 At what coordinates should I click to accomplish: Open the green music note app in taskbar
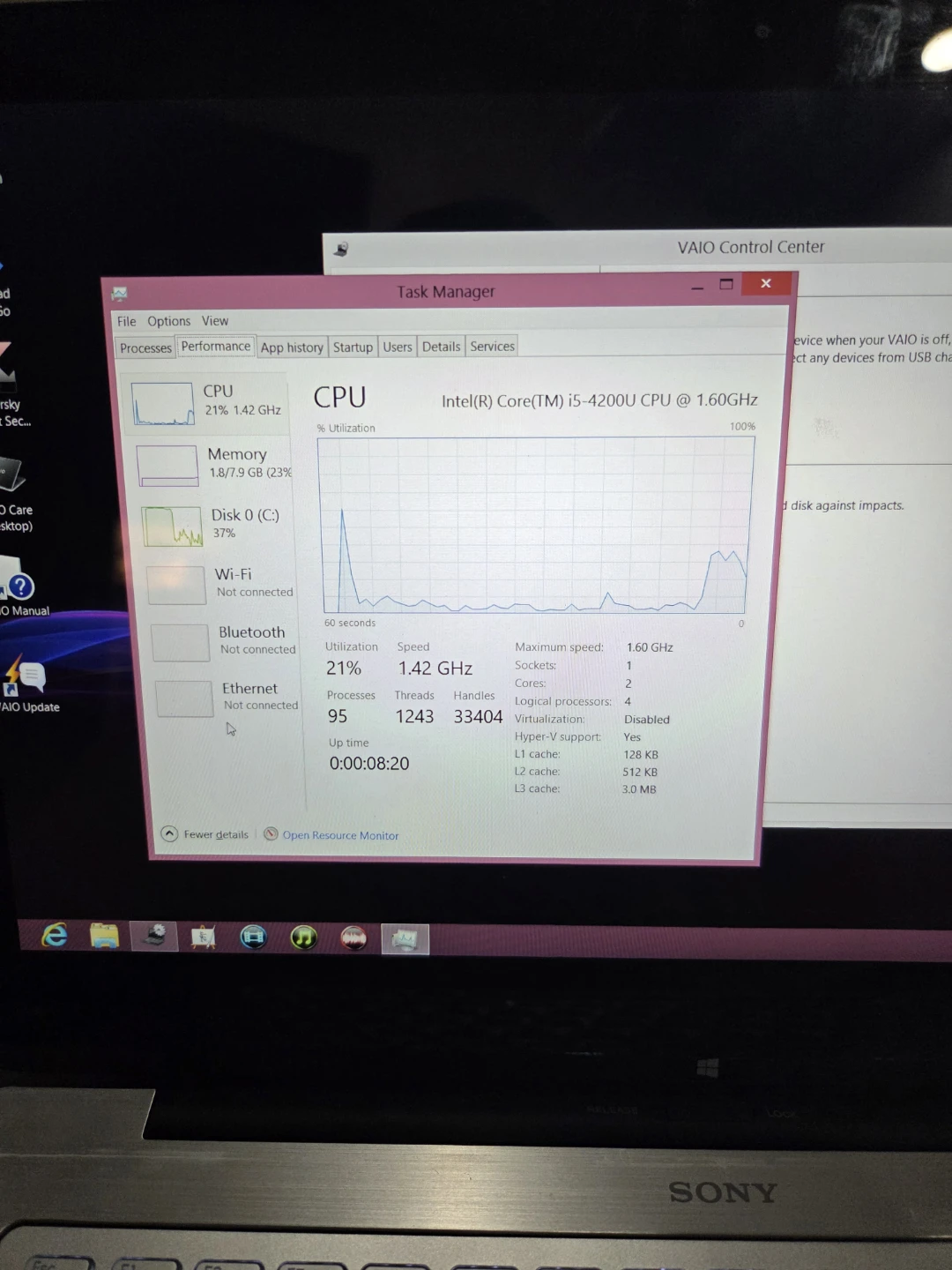(303, 938)
